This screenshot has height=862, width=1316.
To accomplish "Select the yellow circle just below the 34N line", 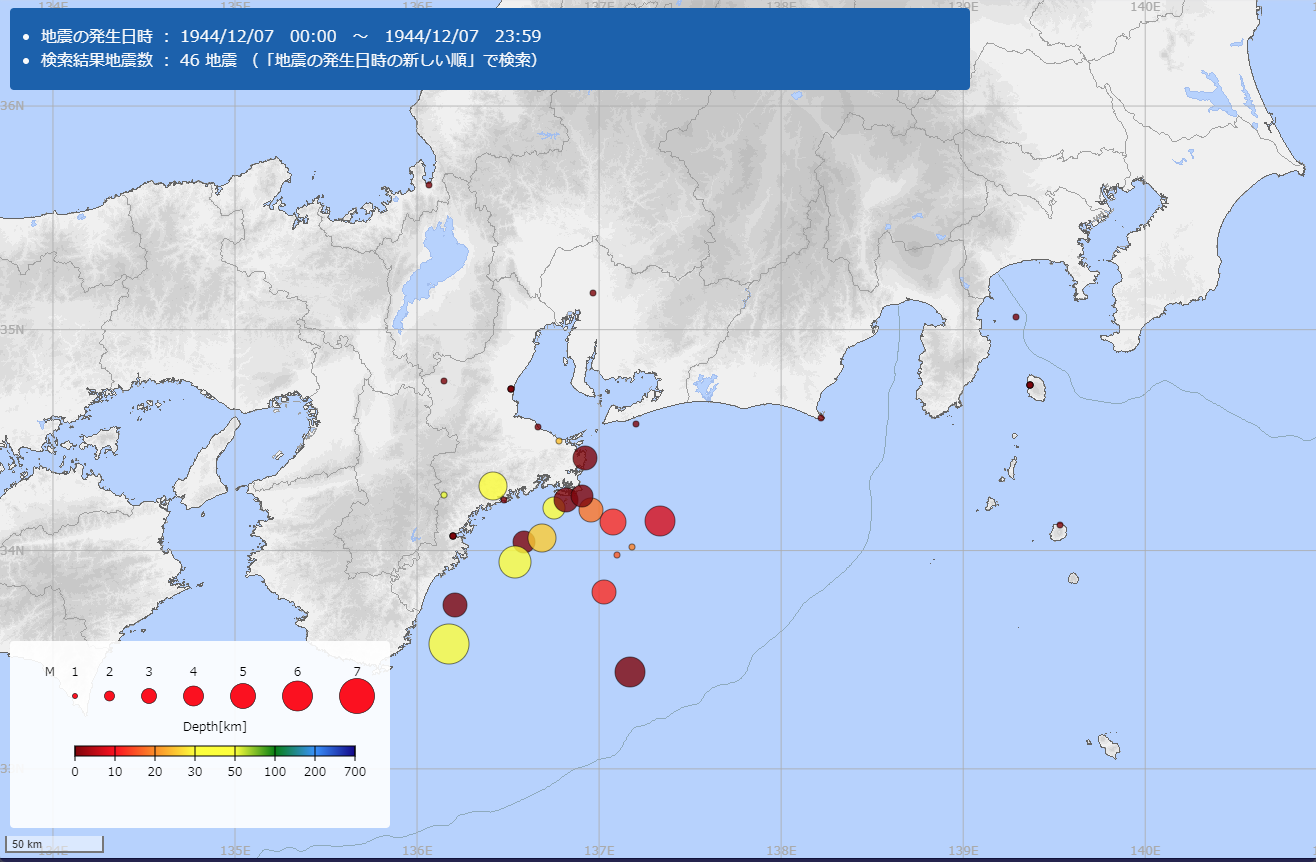I will [514, 562].
